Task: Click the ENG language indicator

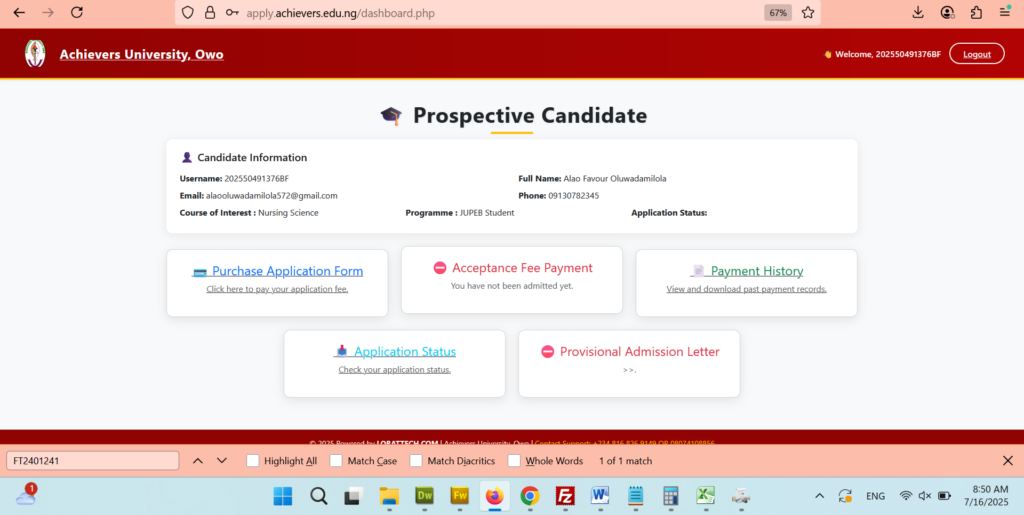Action: 875,496
